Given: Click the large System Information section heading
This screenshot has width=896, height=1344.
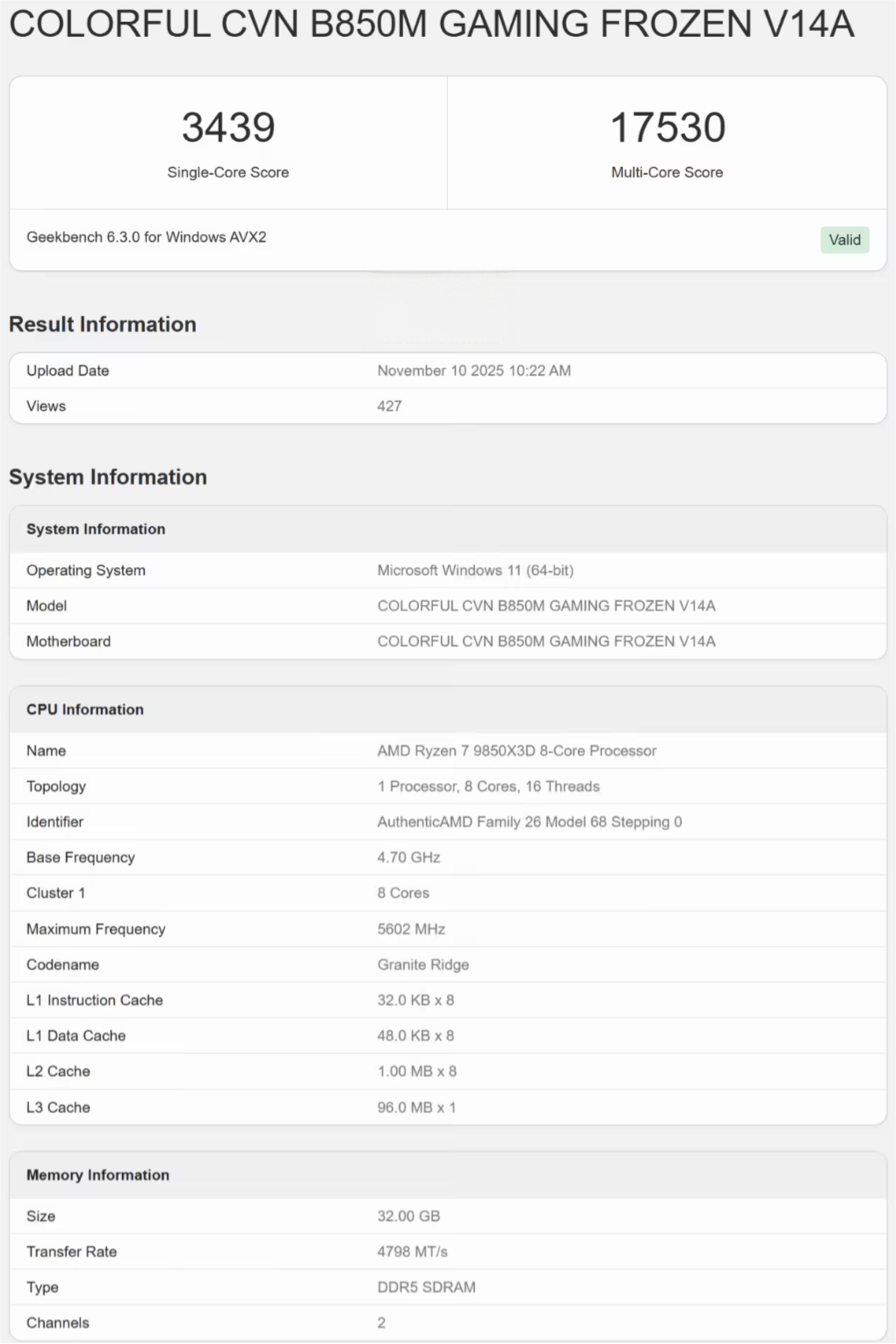Looking at the screenshot, I should (108, 477).
